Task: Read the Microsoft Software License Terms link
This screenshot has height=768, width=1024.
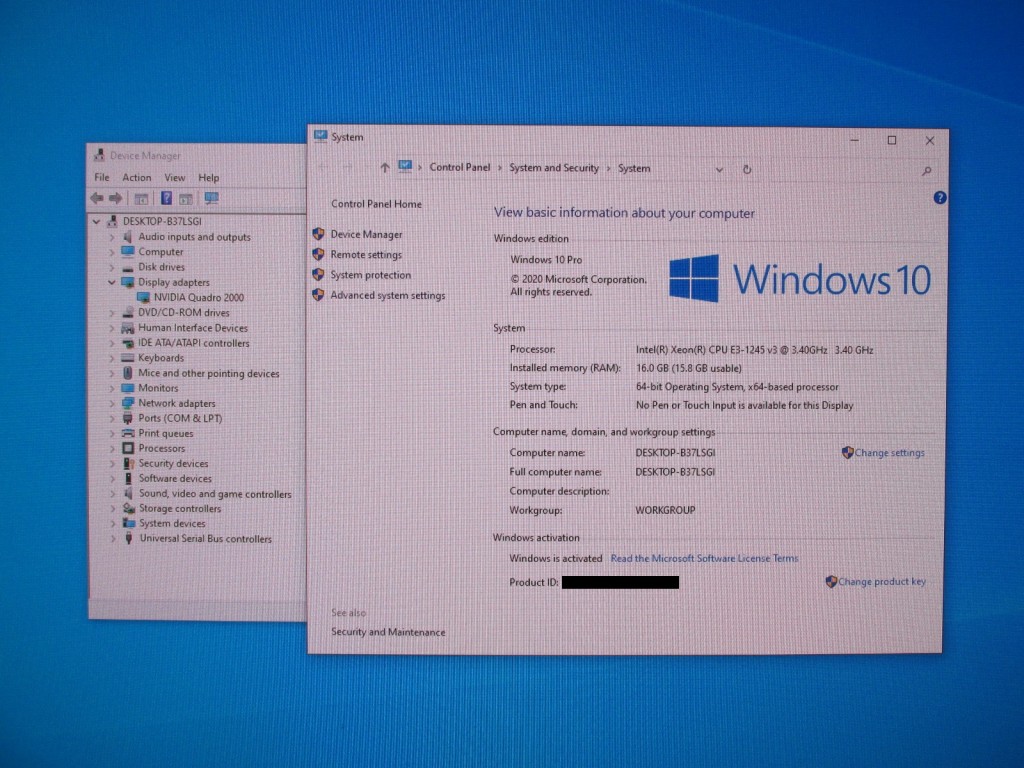Action: (x=704, y=558)
